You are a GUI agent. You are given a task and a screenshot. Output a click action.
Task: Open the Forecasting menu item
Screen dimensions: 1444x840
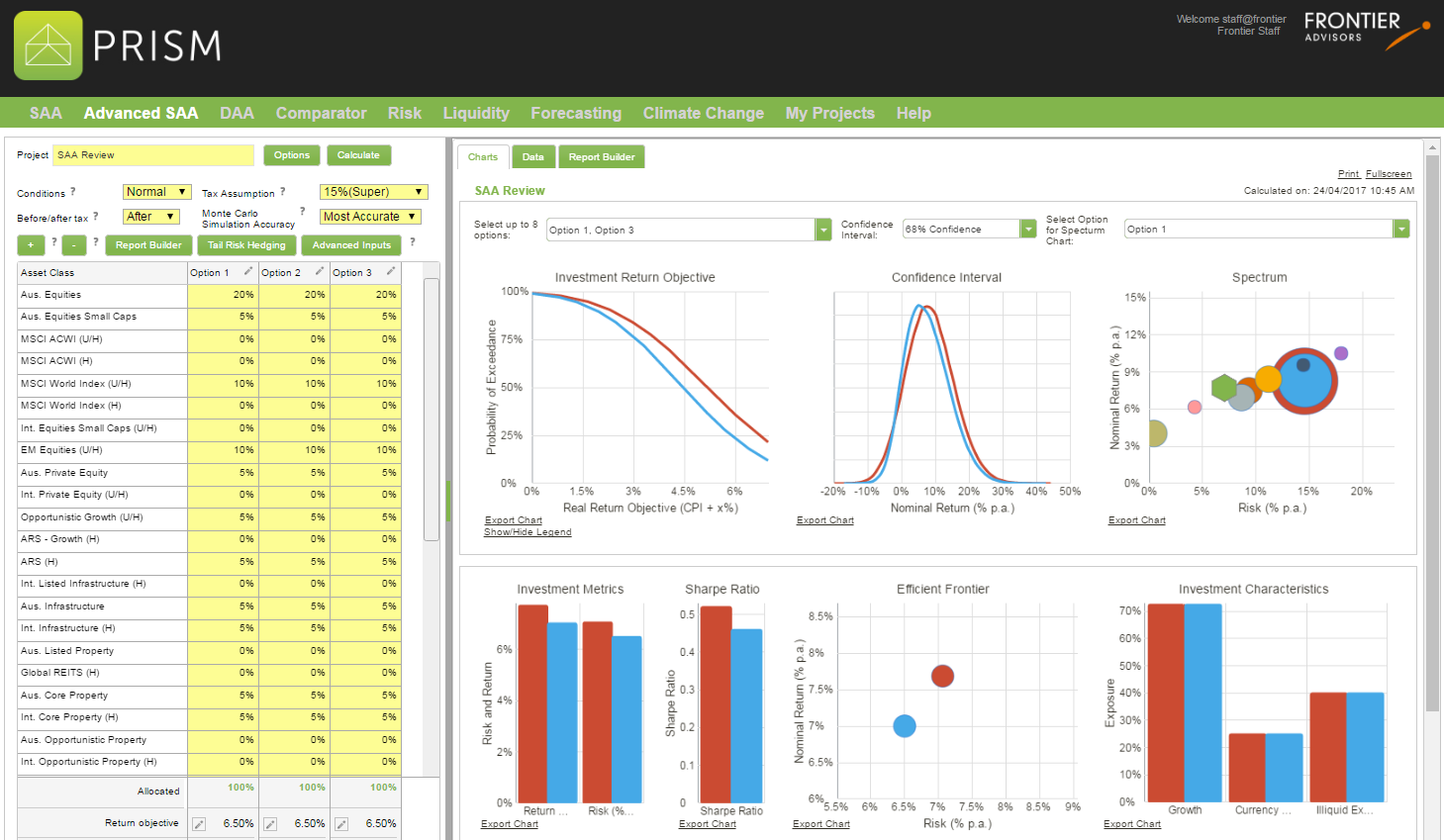pos(576,113)
